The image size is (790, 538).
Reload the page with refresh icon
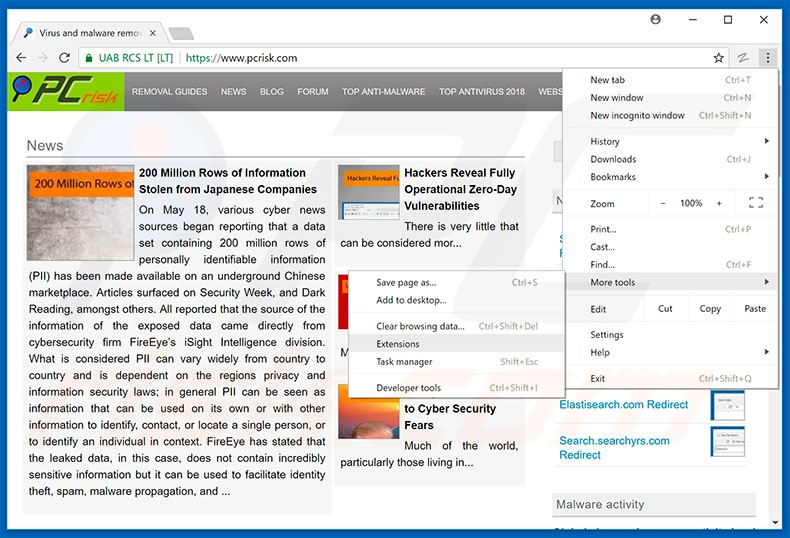[x=65, y=58]
